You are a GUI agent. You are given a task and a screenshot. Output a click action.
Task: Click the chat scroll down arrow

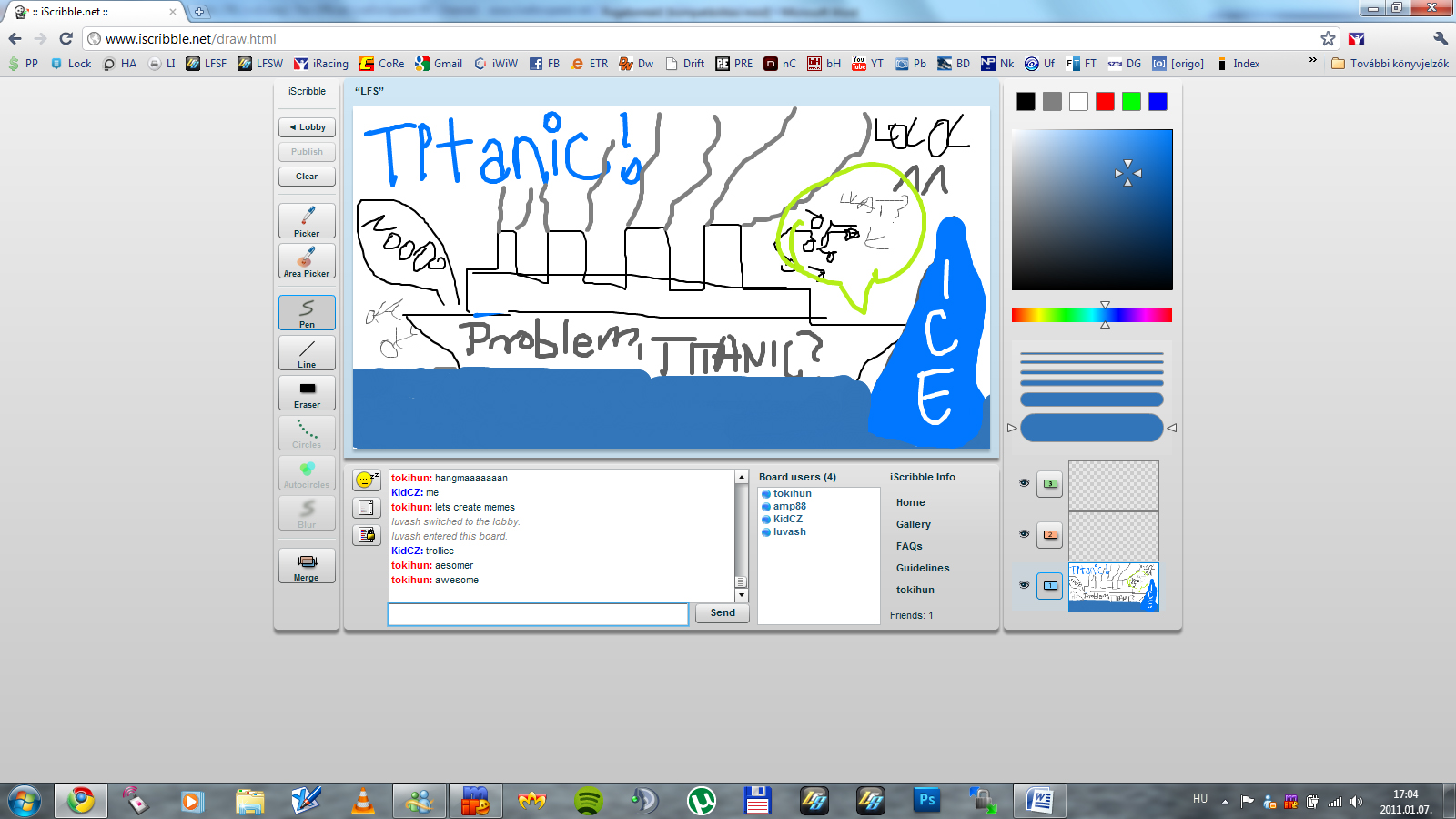click(742, 595)
